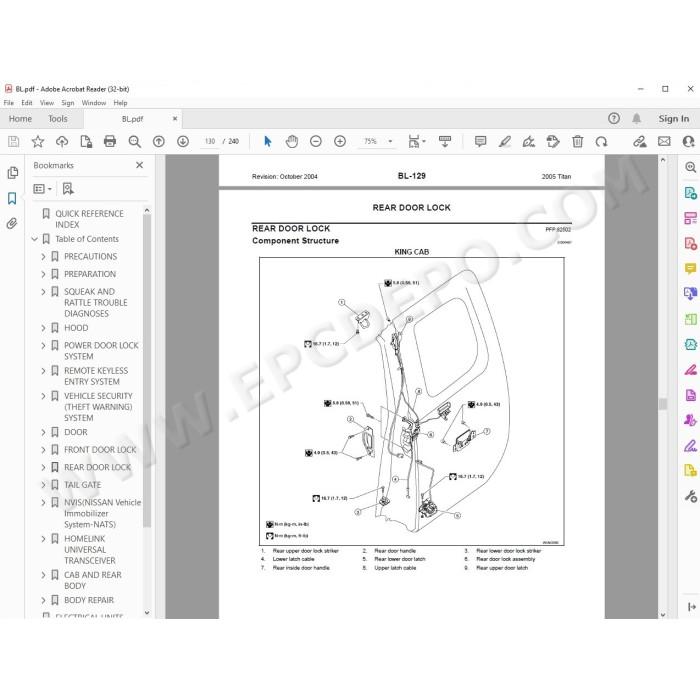Click the Save file icon
Image resolution: width=700 pixels, height=700 pixels.
(x=13, y=142)
